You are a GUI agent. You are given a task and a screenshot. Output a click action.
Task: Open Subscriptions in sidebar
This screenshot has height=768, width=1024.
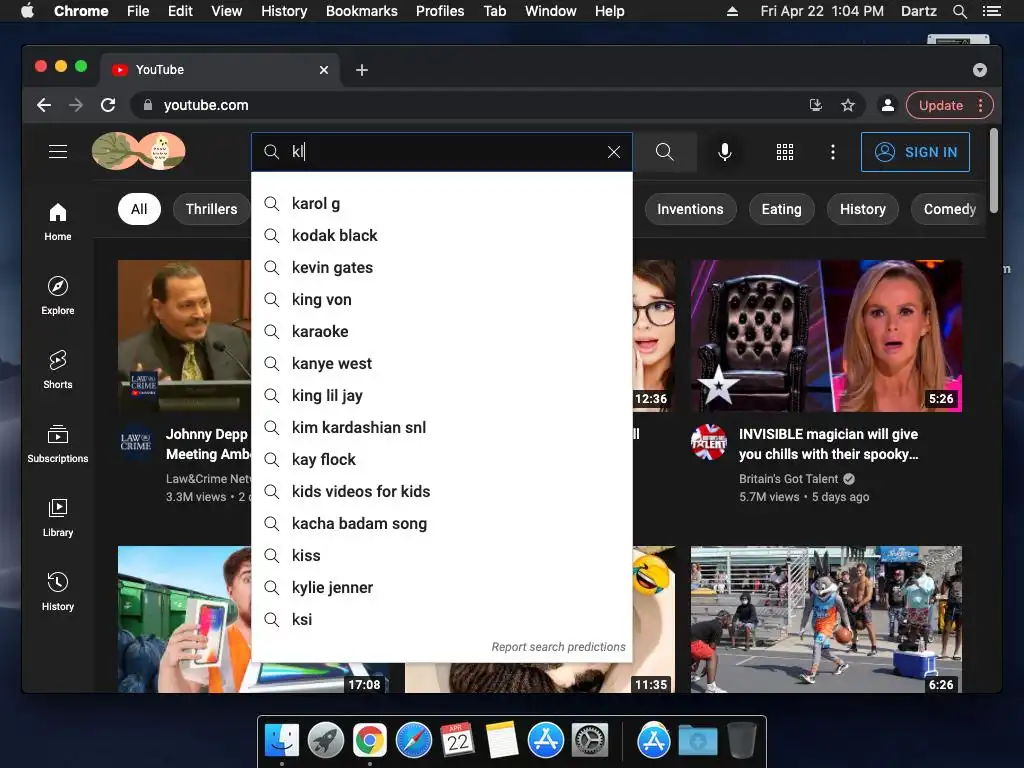(x=58, y=444)
